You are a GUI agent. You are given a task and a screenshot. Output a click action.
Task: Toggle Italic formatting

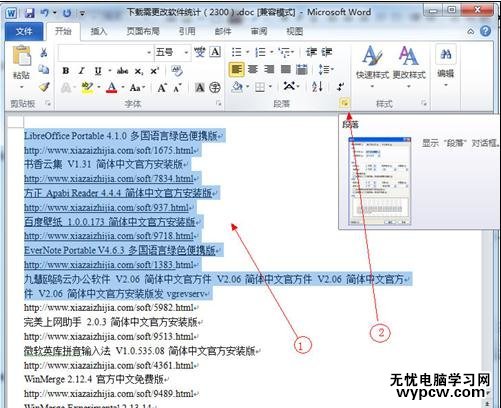82,71
